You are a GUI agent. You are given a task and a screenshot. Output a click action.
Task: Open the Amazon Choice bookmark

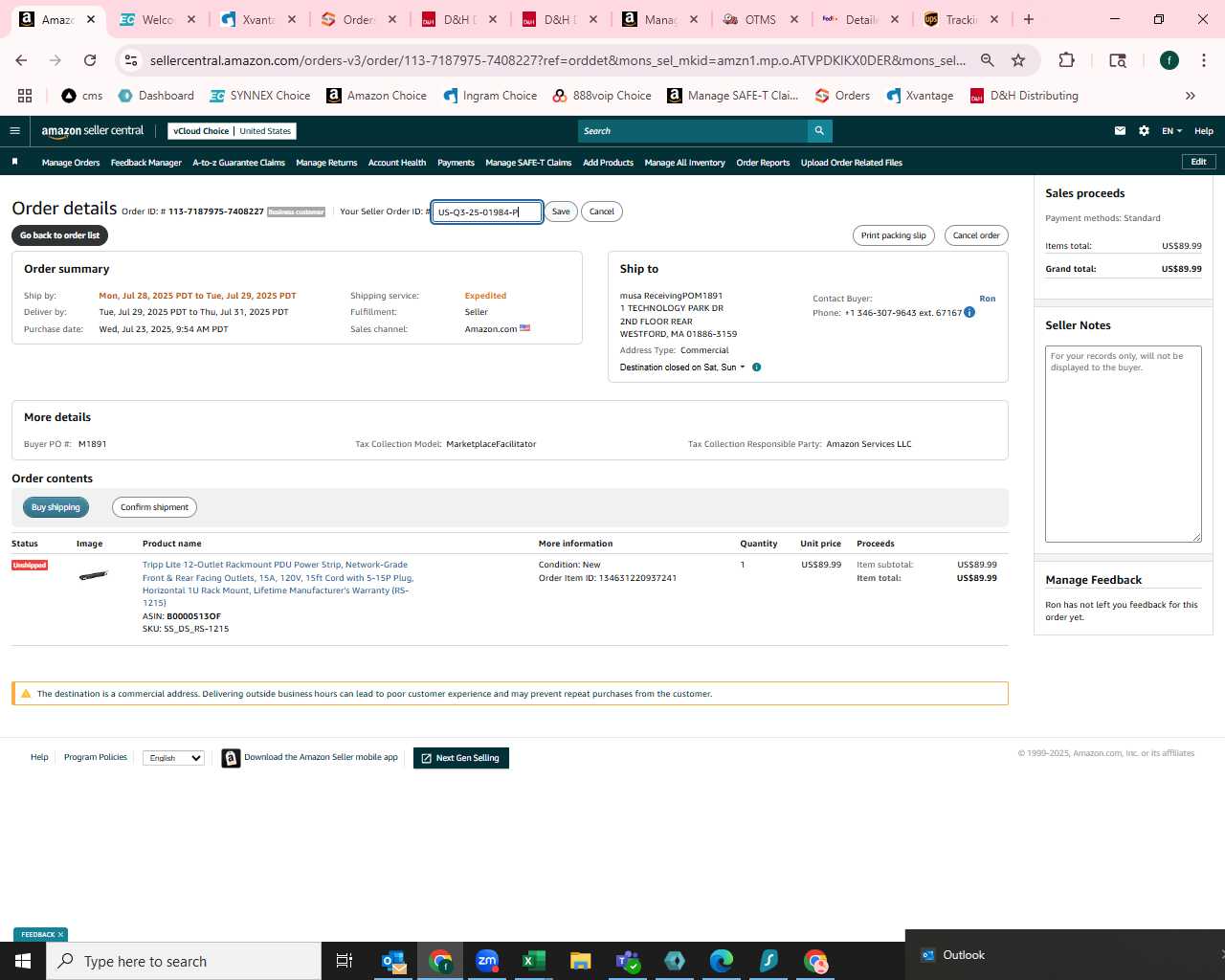(x=376, y=96)
